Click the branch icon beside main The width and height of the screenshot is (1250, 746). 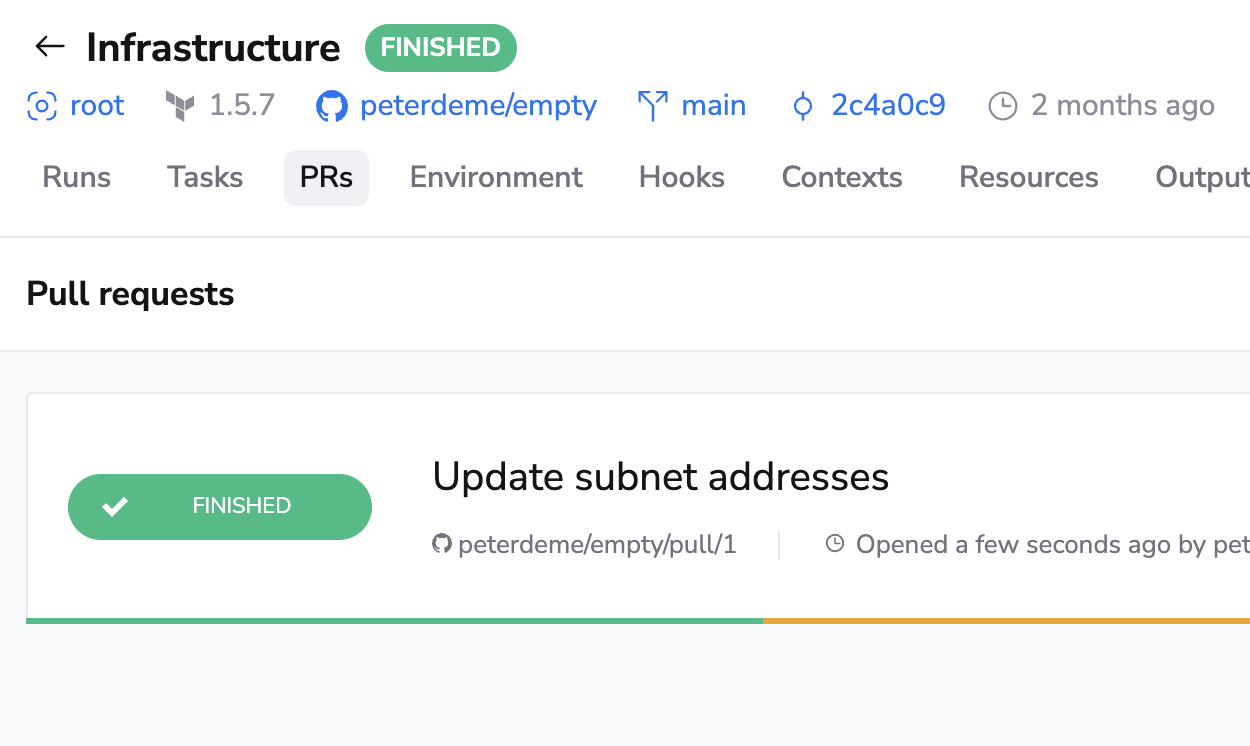[x=653, y=106]
